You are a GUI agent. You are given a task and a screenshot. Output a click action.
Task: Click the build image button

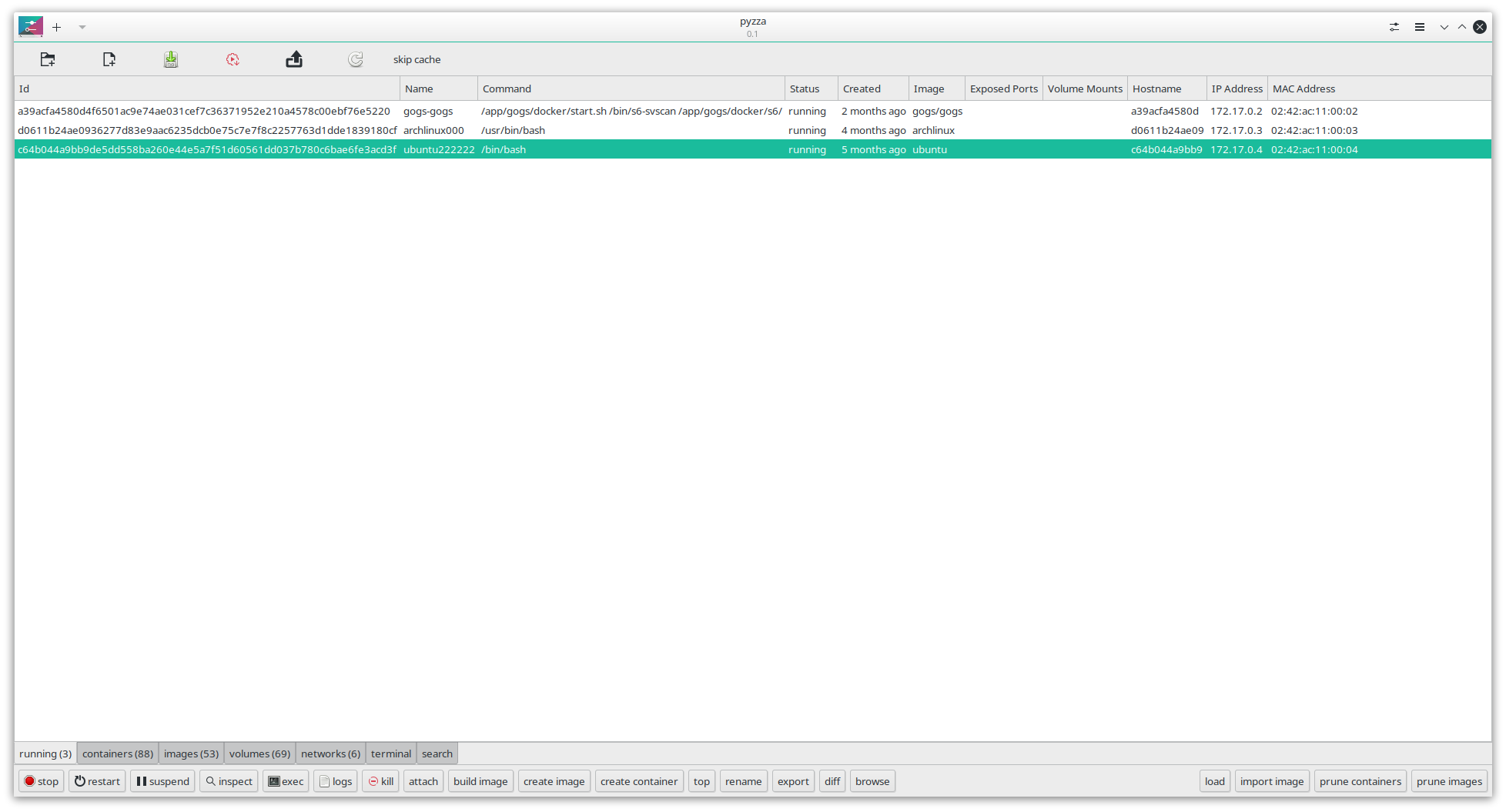point(480,781)
